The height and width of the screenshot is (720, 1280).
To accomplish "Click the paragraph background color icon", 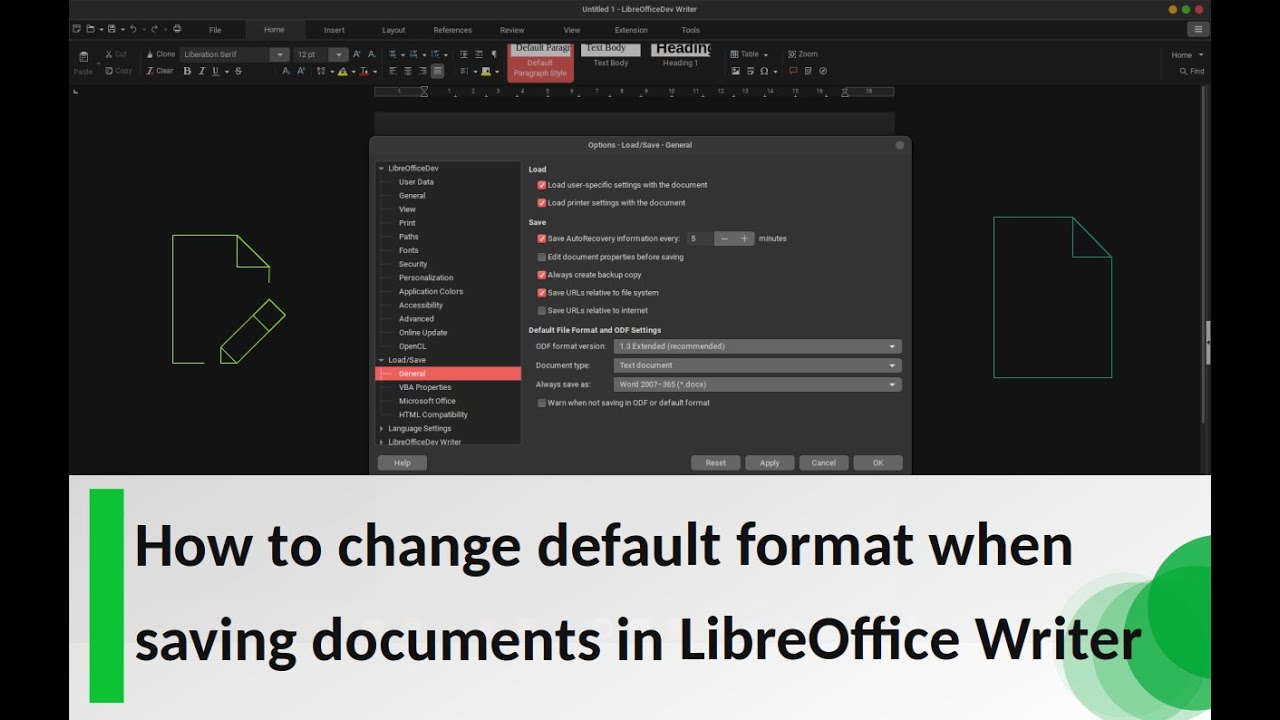I will click(x=486, y=71).
